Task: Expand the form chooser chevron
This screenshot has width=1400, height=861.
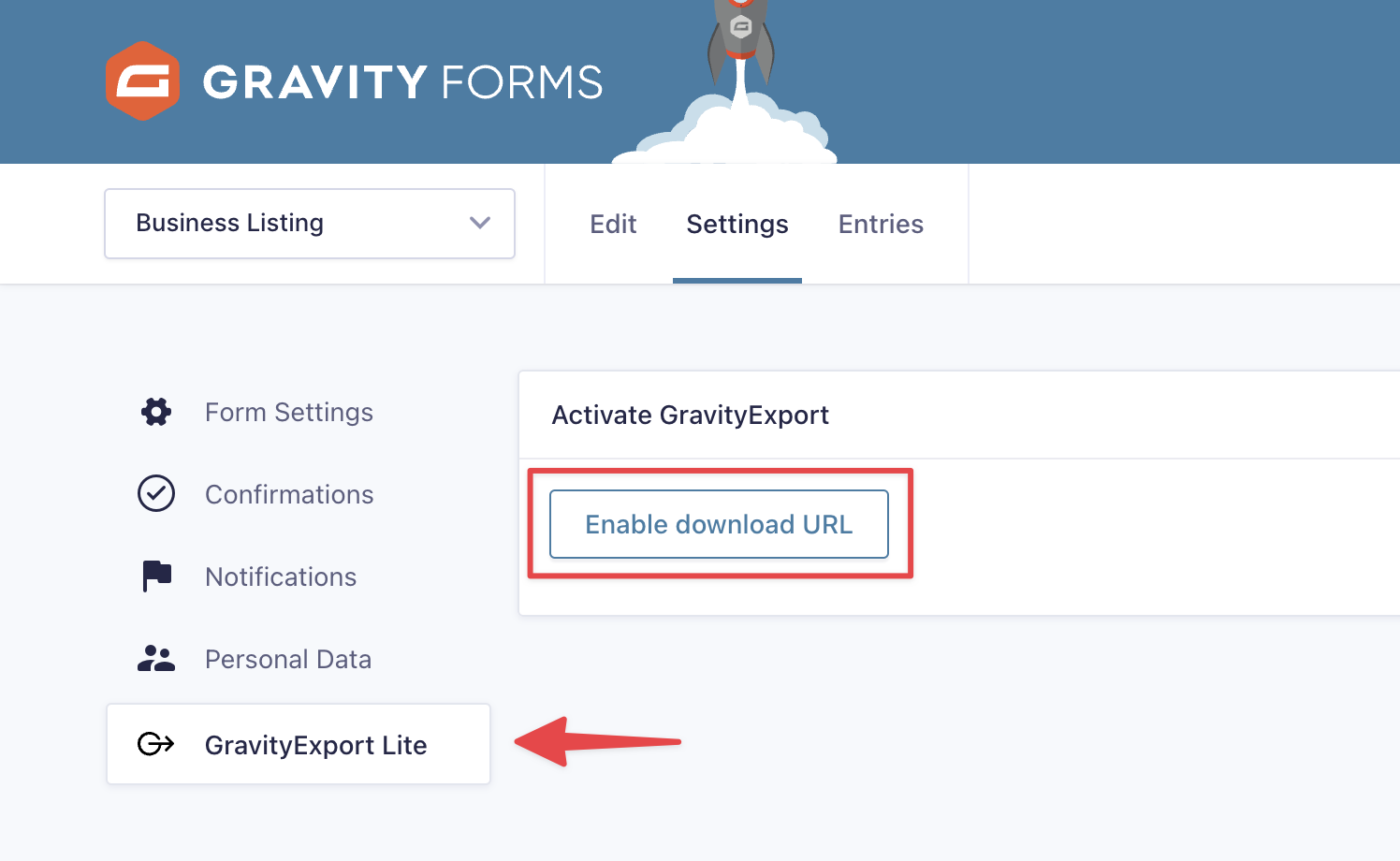Action: (x=479, y=224)
